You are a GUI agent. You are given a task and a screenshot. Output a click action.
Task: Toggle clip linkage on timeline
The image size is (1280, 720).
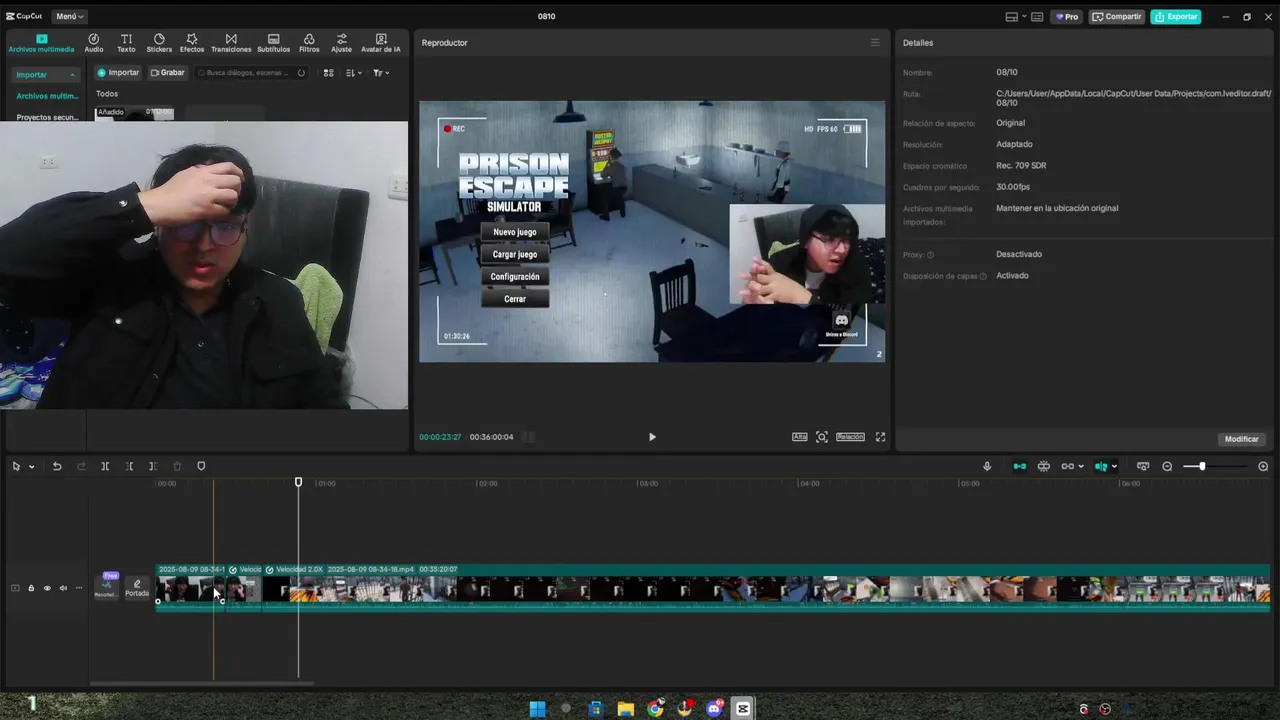pyautogui.click(x=1068, y=467)
